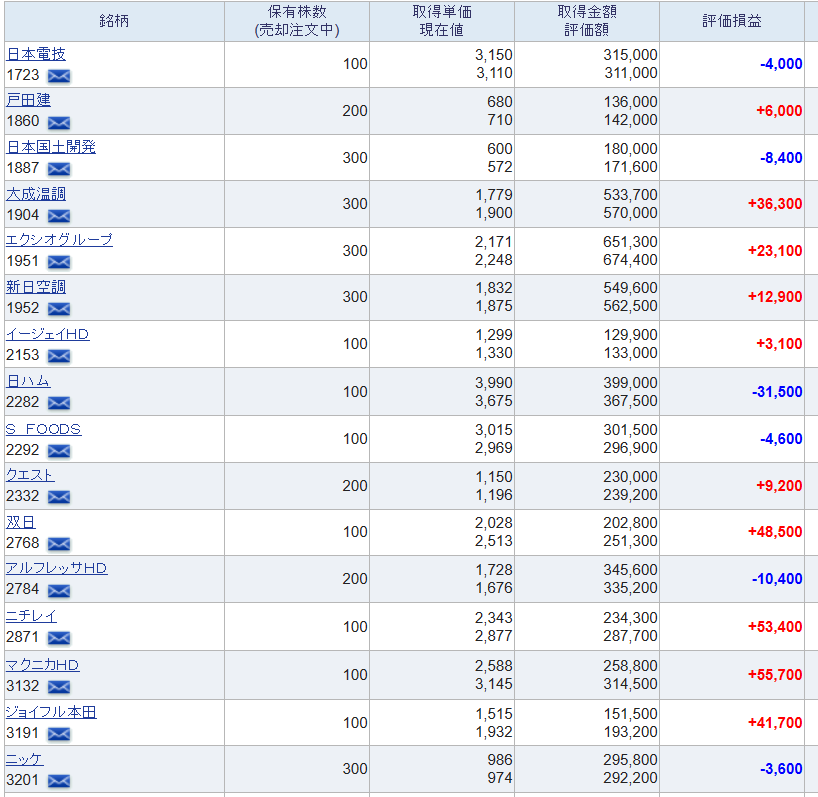Click the -8,400 loss value
The image size is (818, 797).
point(781,158)
